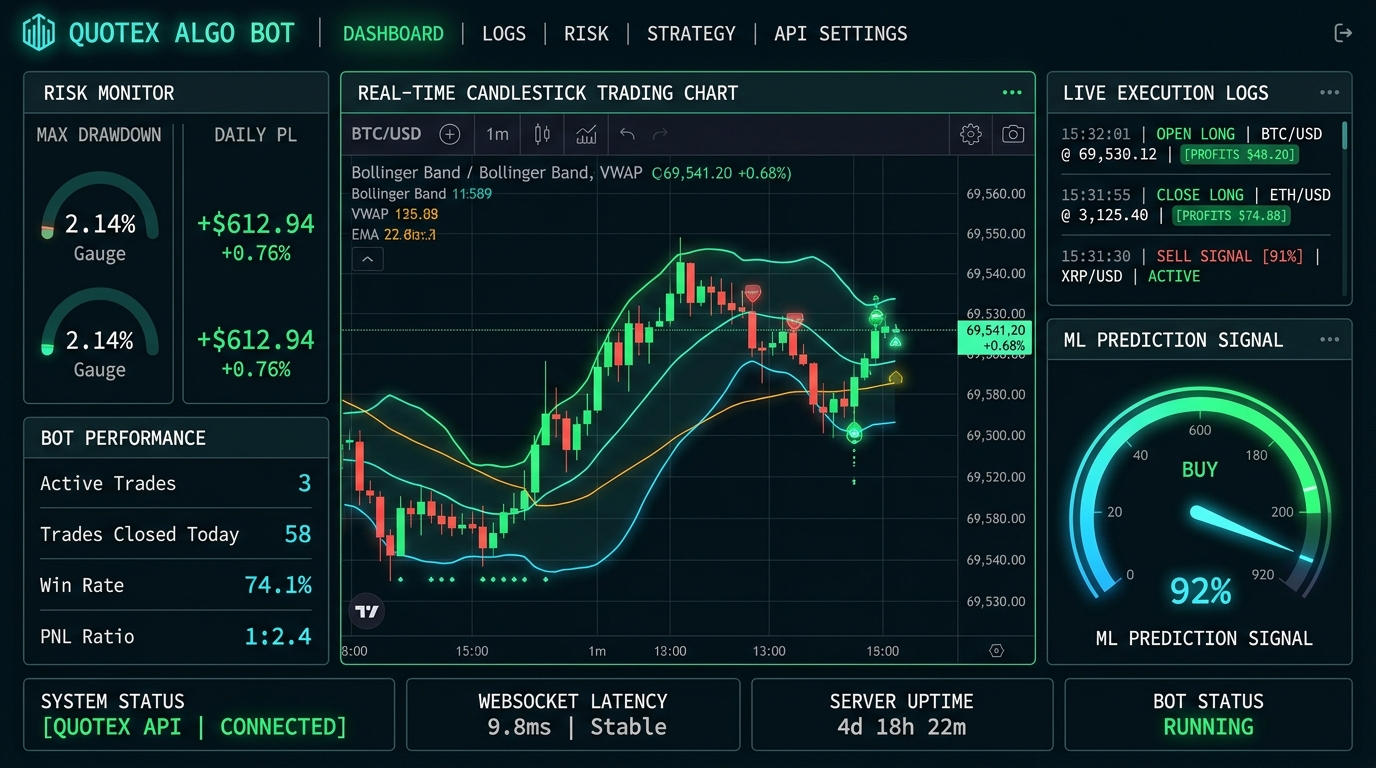Screen dimensions: 1376x768
Task: Click the Bot Performance panel title
Action: tap(123, 438)
